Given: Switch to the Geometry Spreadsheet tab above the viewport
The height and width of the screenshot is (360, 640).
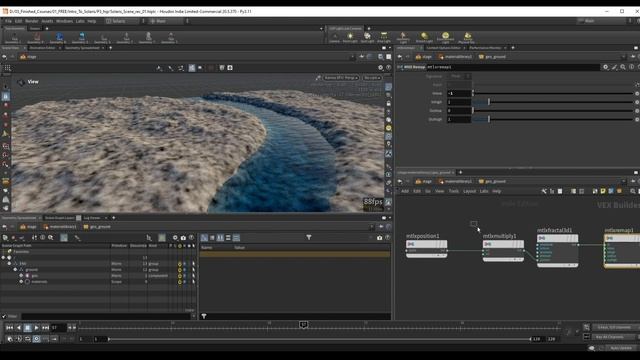Looking at the screenshot, I should click(82, 48).
